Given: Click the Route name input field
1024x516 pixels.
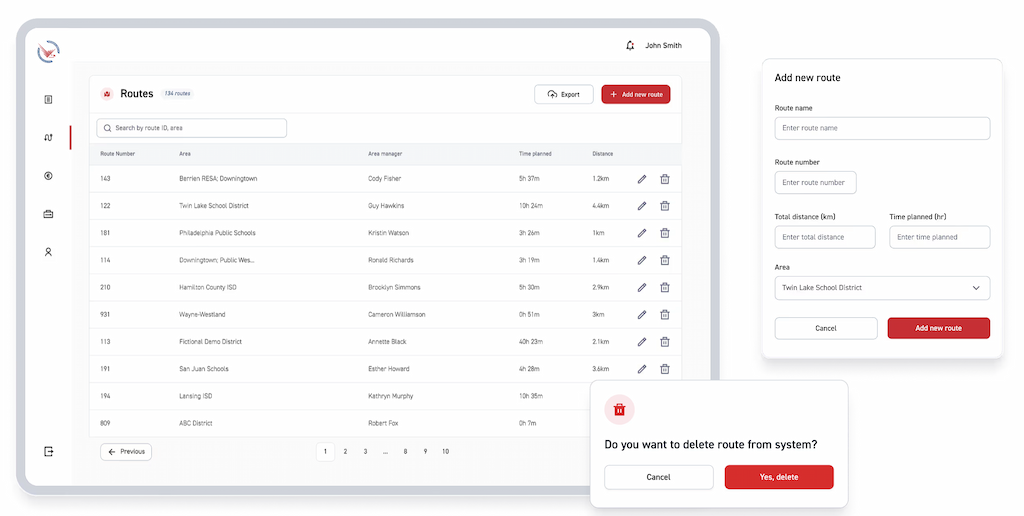Looking at the screenshot, I should [882, 128].
